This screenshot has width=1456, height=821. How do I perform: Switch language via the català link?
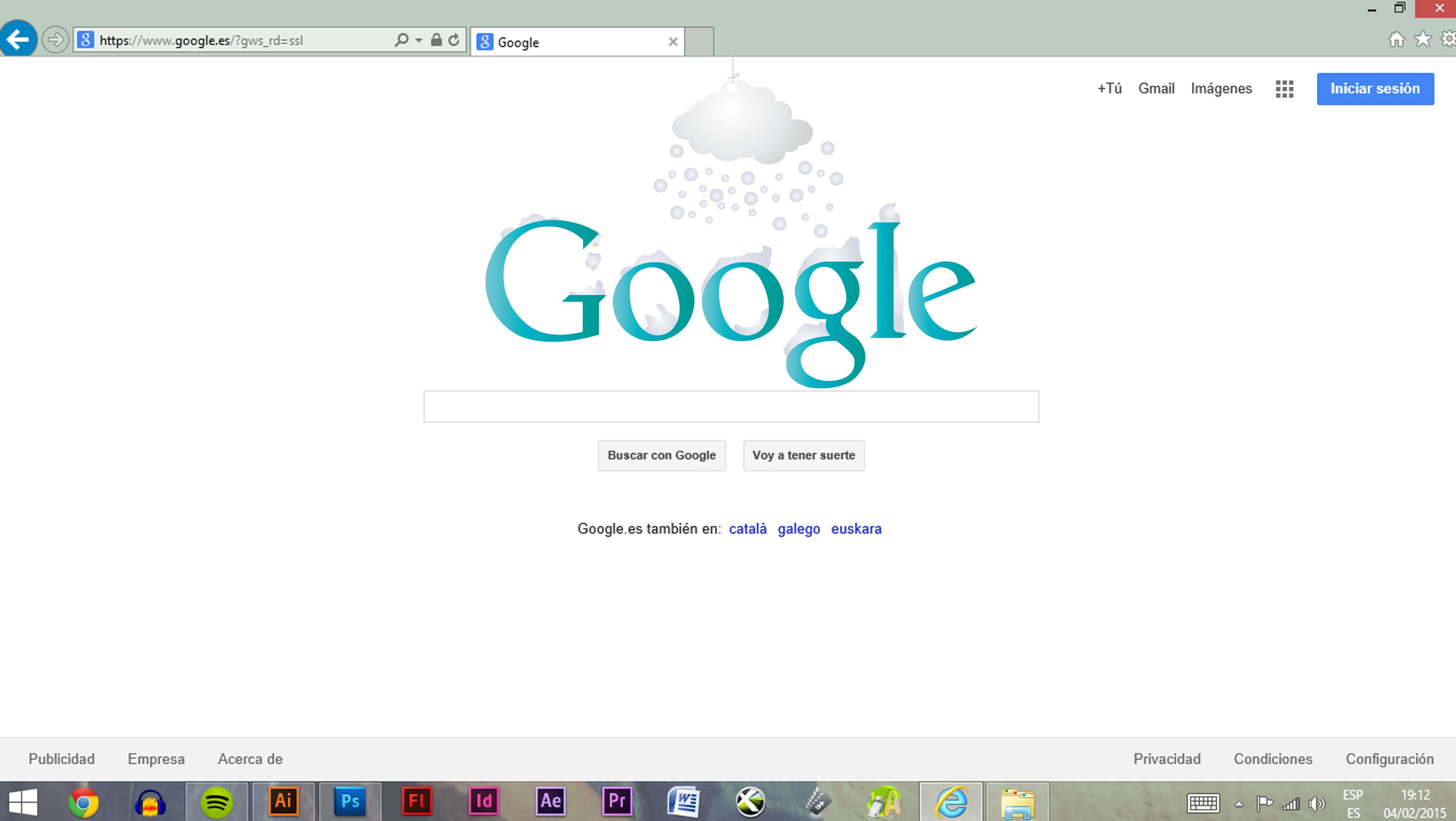pyautogui.click(x=747, y=529)
